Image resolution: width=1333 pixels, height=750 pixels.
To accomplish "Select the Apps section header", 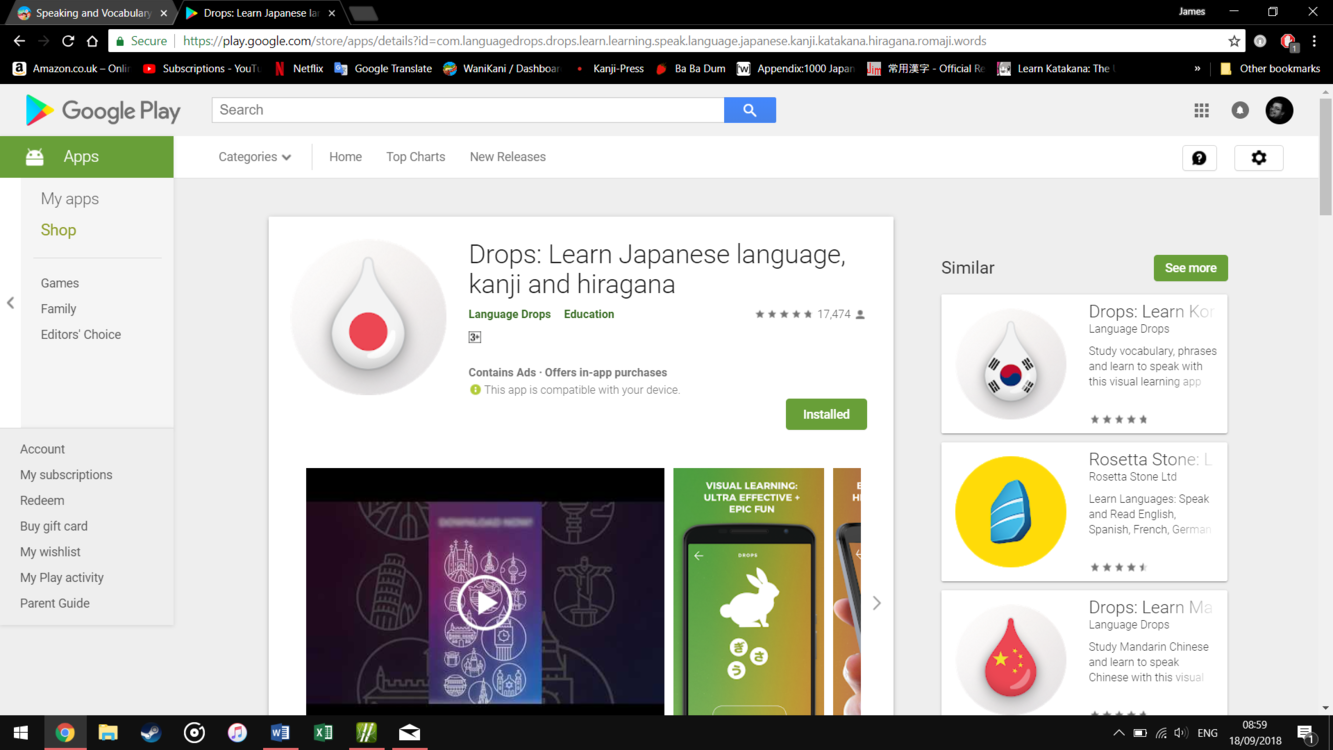I will pyautogui.click(x=87, y=157).
